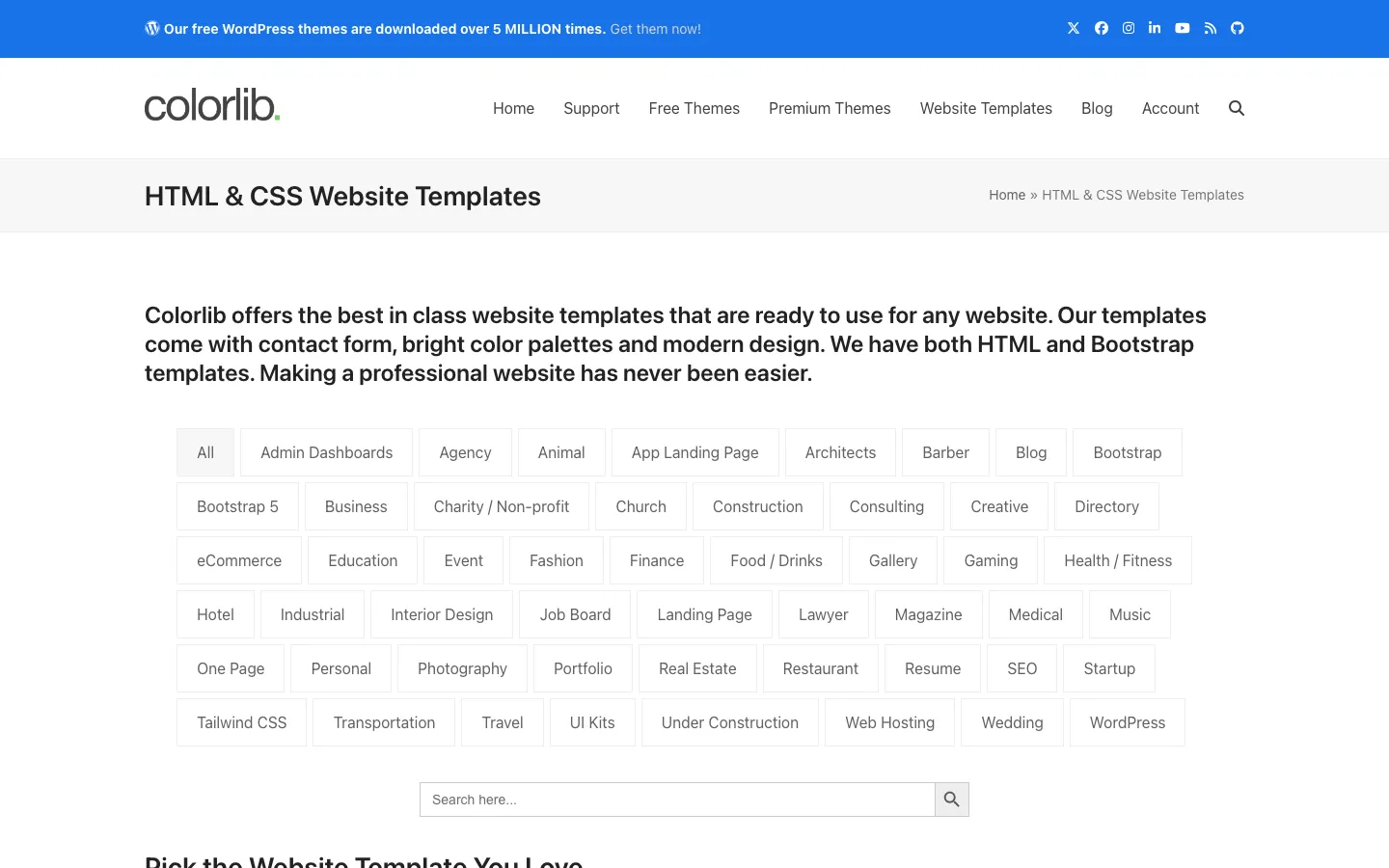Filter by Health / Fitness
The image size is (1389, 868).
pos(1118,560)
